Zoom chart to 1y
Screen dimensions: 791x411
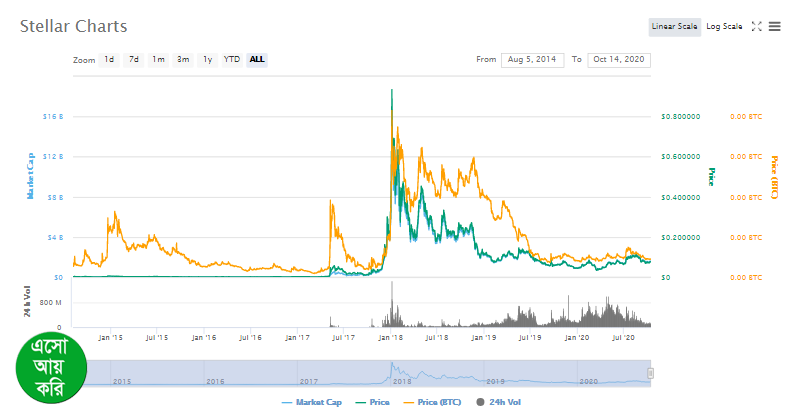207,60
